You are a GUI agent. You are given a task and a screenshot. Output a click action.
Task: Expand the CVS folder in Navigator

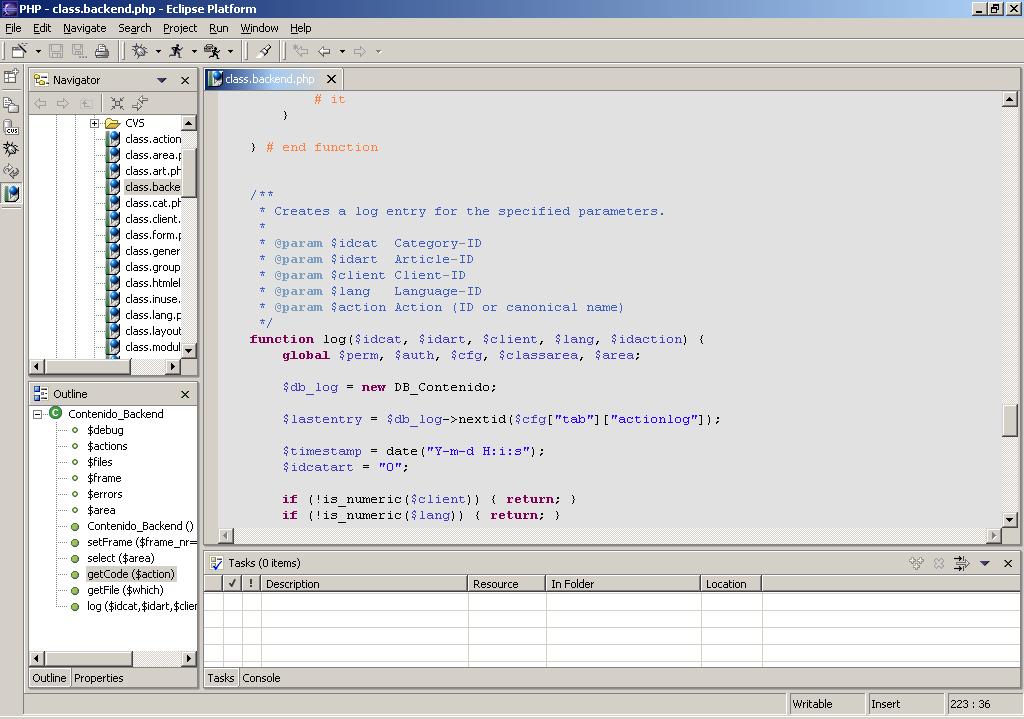click(95, 123)
